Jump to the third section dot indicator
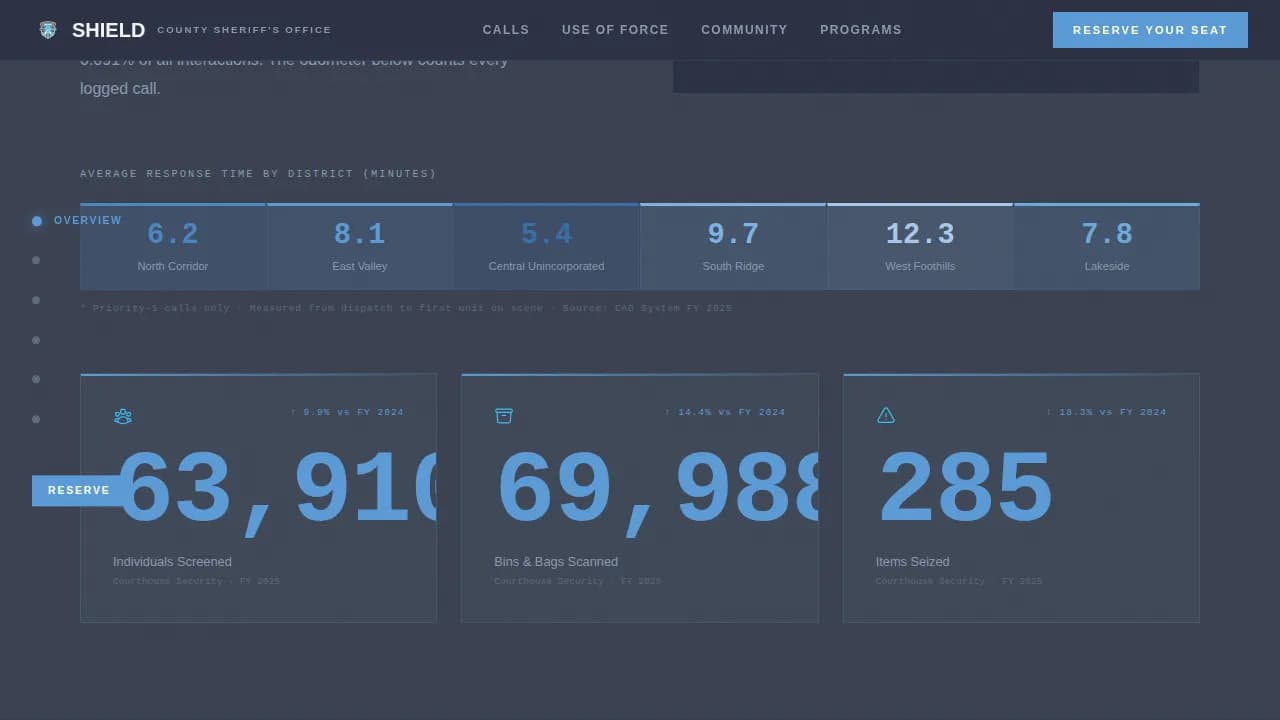1280x720 pixels. click(36, 300)
